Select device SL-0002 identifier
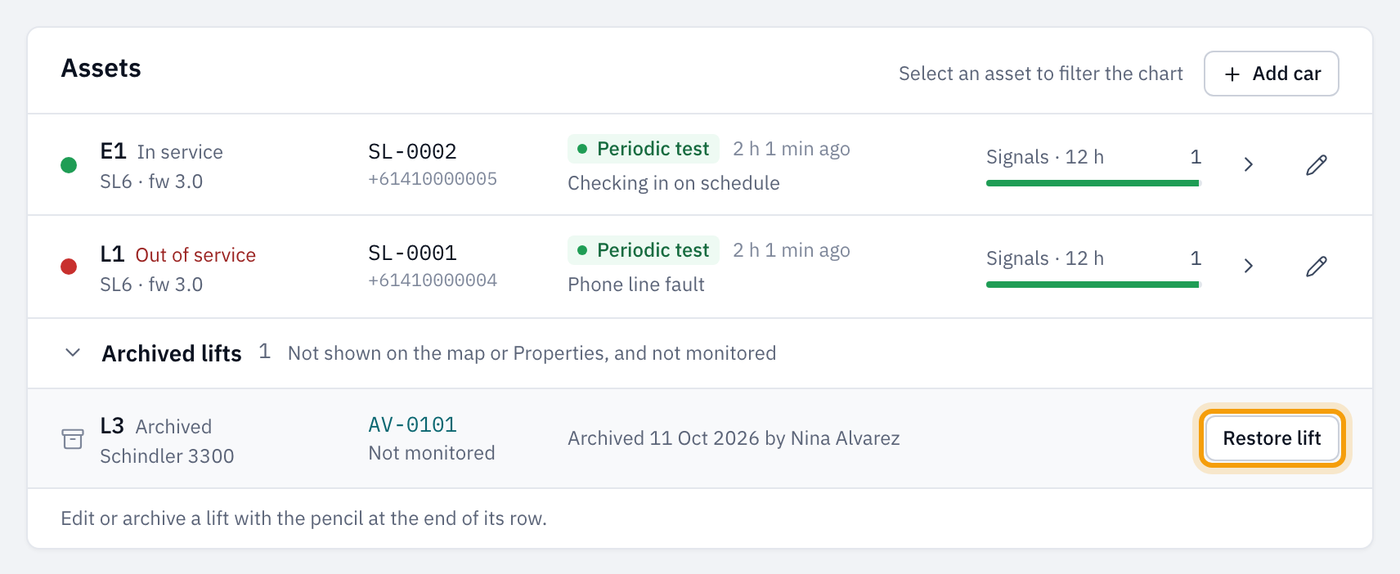 click(412, 152)
